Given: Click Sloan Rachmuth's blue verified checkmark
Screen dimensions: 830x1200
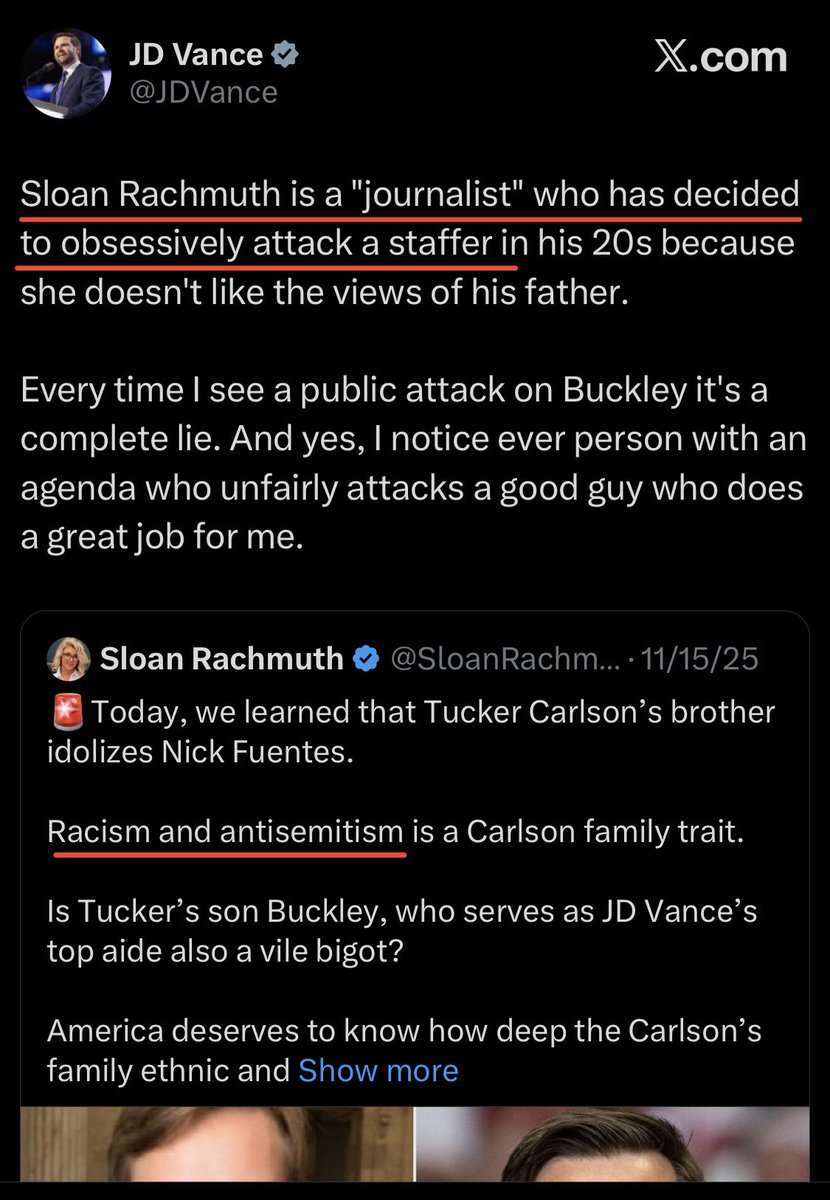Looking at the screenshot, I should [368, 659].
